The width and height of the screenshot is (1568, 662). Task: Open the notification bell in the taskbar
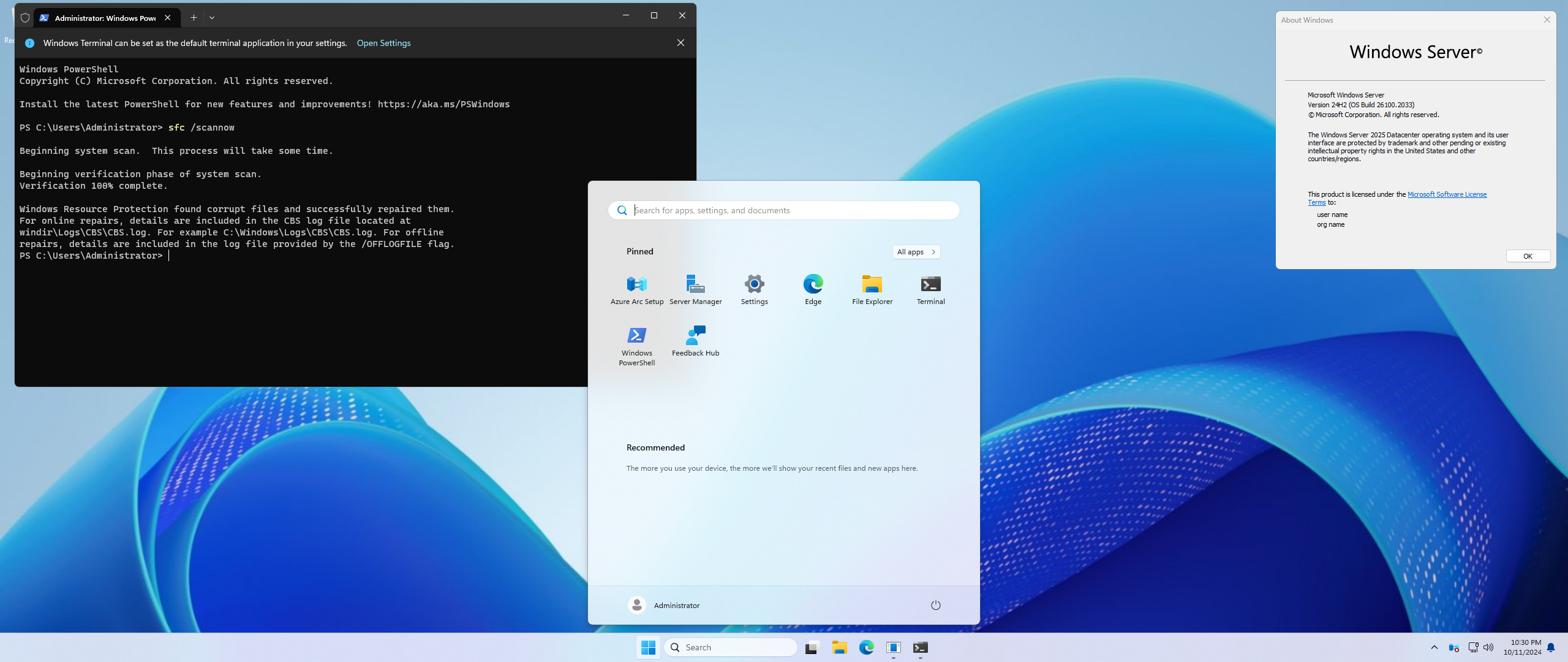(x=1551, y=647)
